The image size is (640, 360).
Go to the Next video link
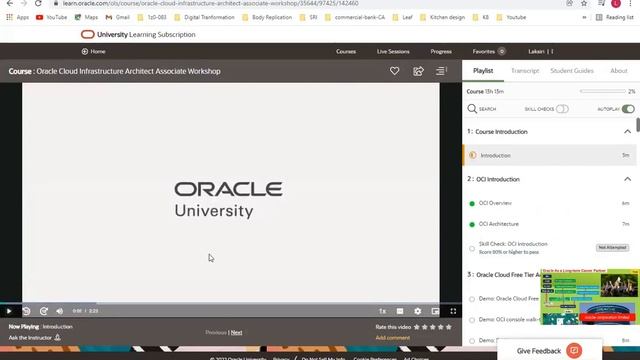[236, 333]
